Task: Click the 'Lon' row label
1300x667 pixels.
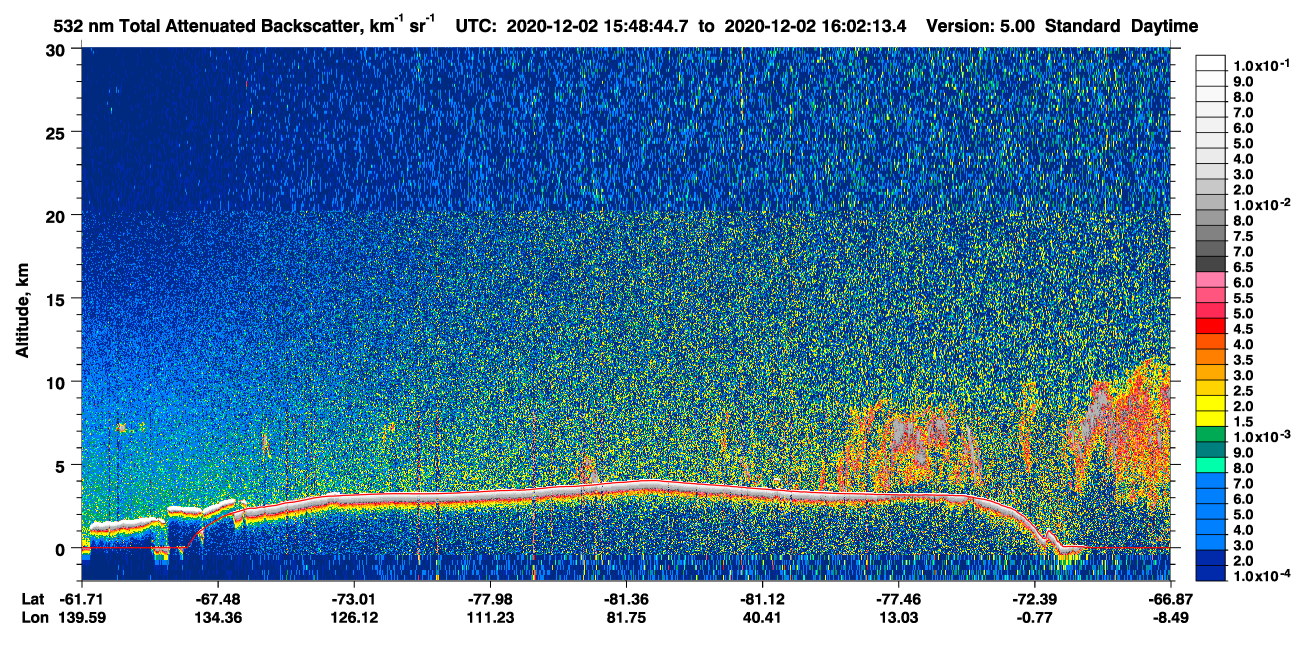Action: [33, 618]
